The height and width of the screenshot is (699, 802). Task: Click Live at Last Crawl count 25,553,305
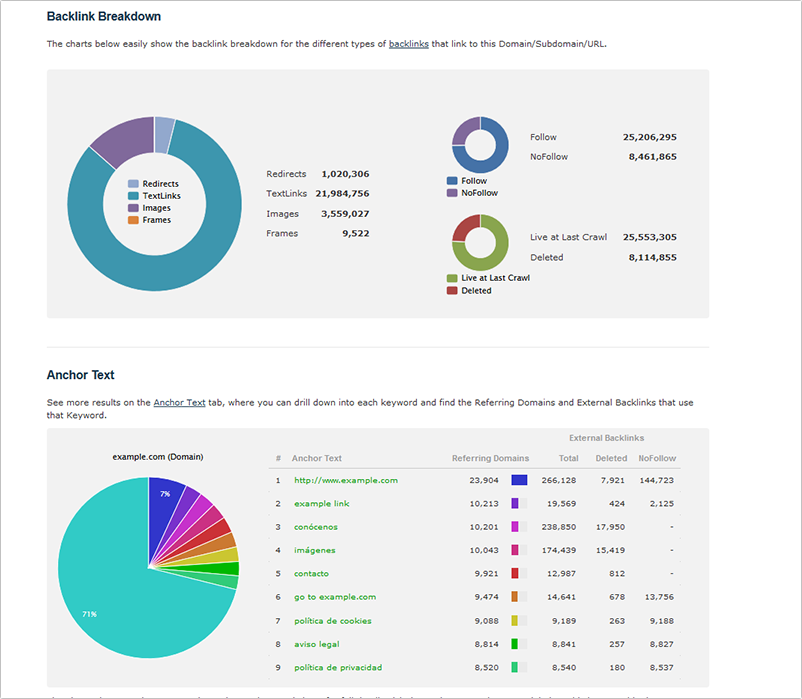coord(650,237)
